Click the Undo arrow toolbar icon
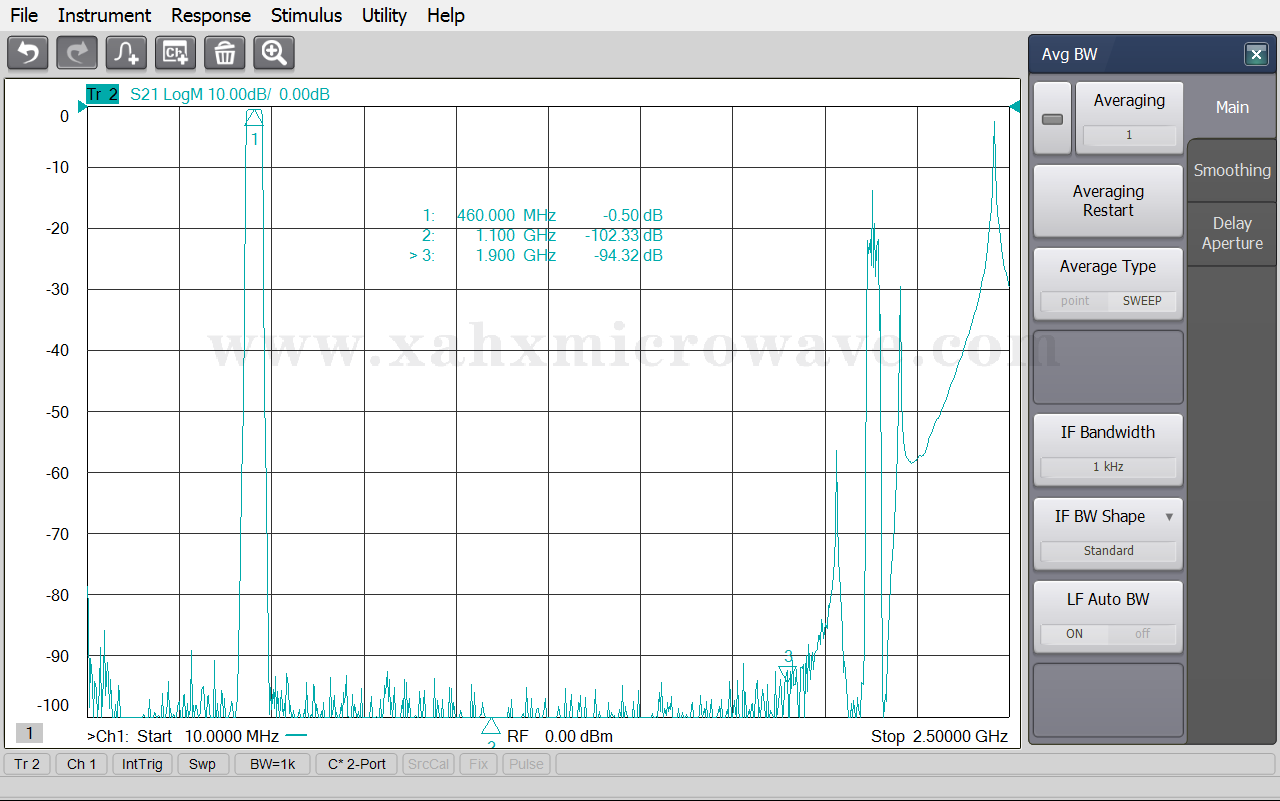Screen dimensions: 1280x801 point(28,53)
